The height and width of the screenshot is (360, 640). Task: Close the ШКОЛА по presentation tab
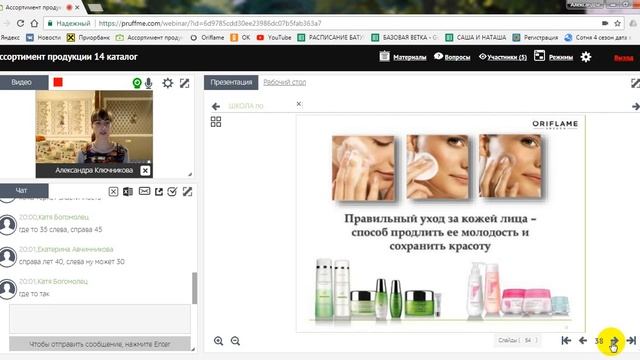tap(299, 104)
